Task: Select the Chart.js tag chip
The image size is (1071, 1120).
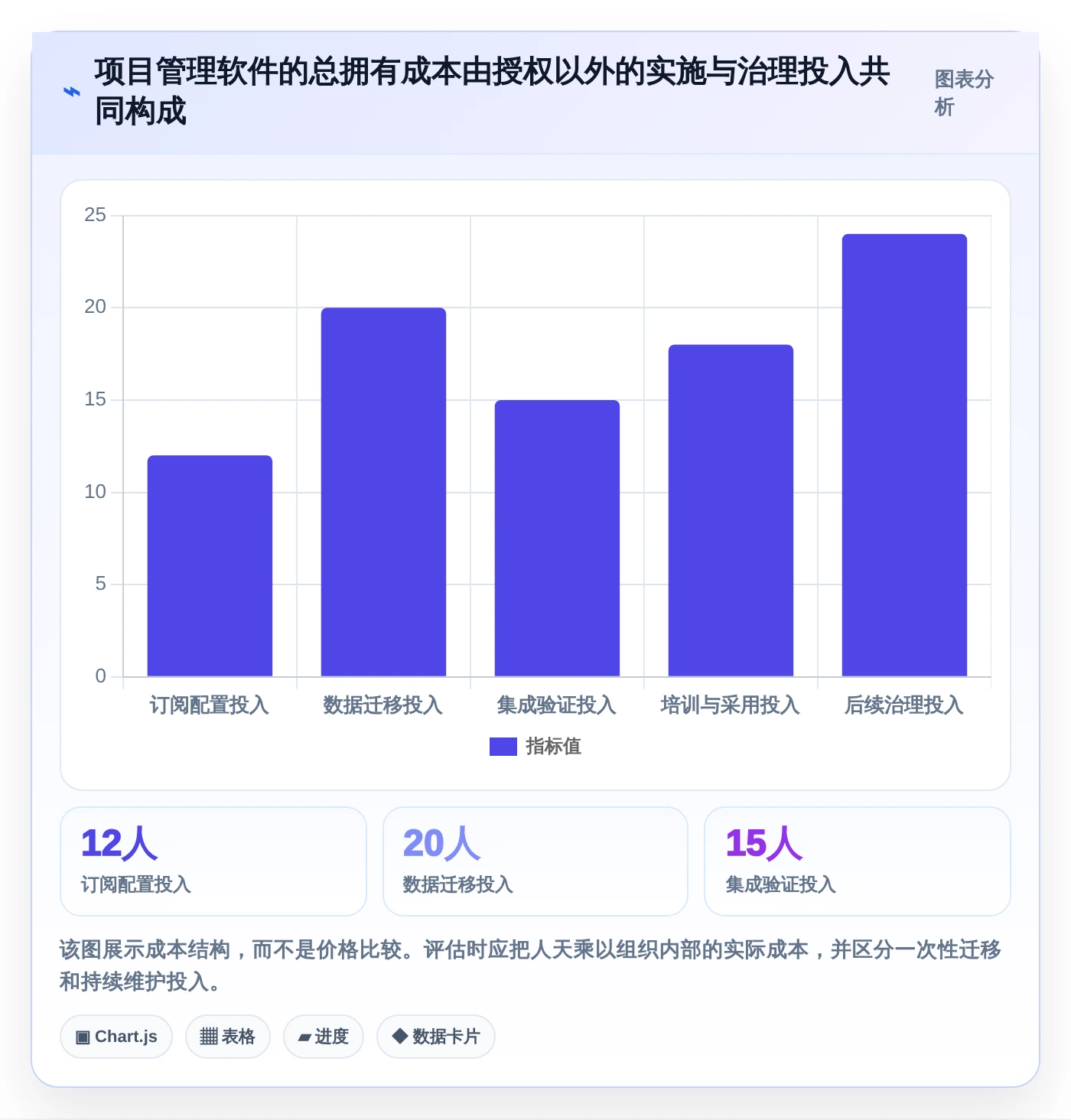Action: 116,1037
